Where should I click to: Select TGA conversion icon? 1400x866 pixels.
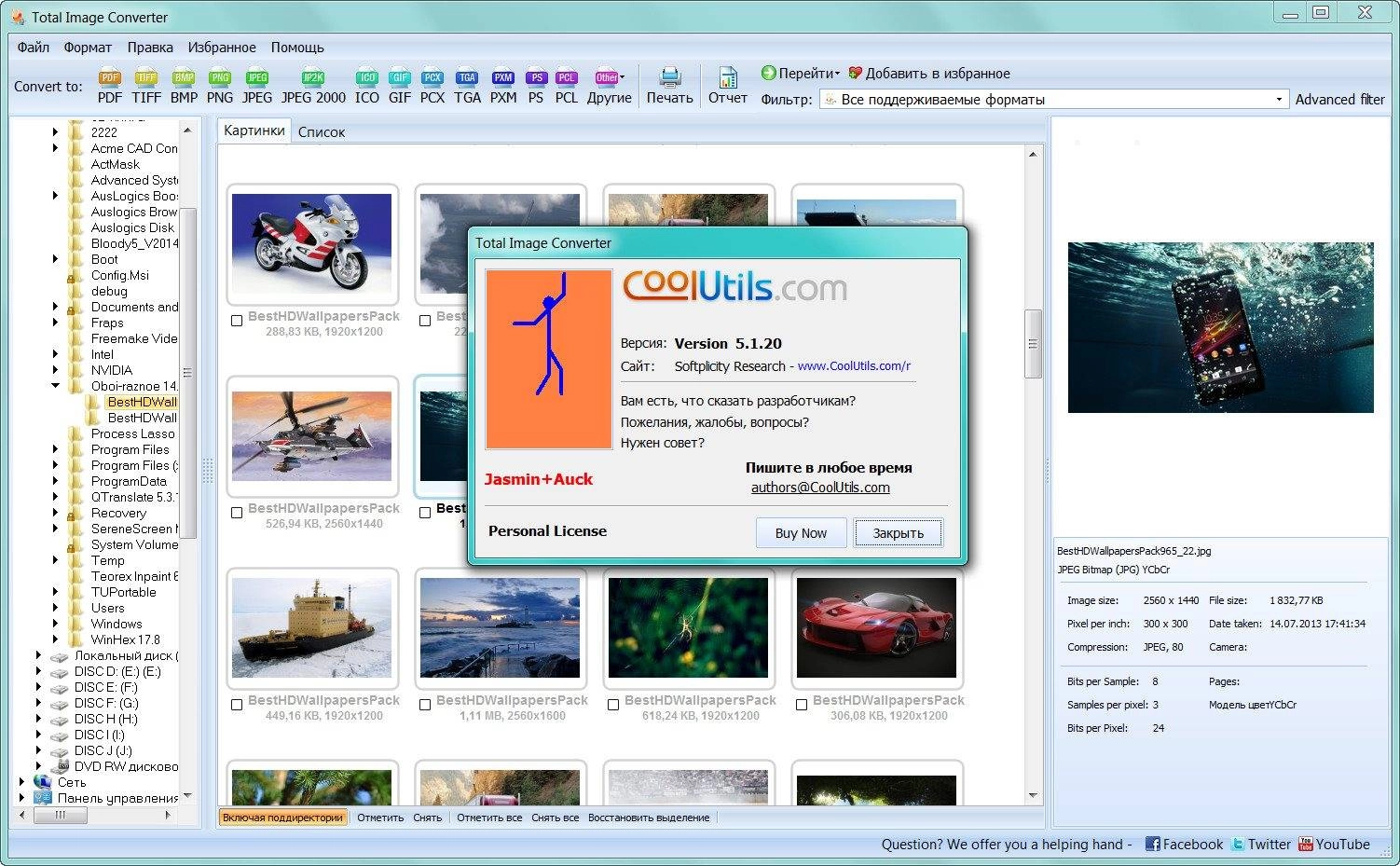pos(467,85)
